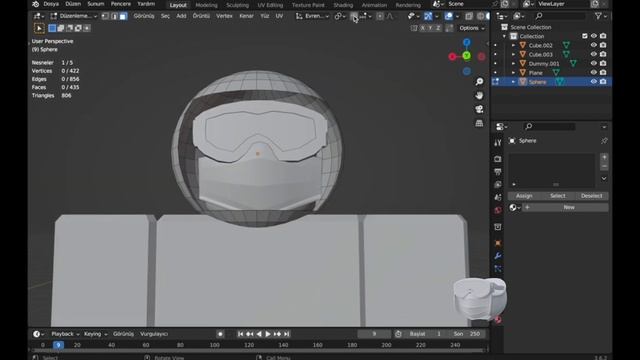This screenshot has height=360, width=640.
Task: Open the Playback dropdown
Action: (65, 334)
